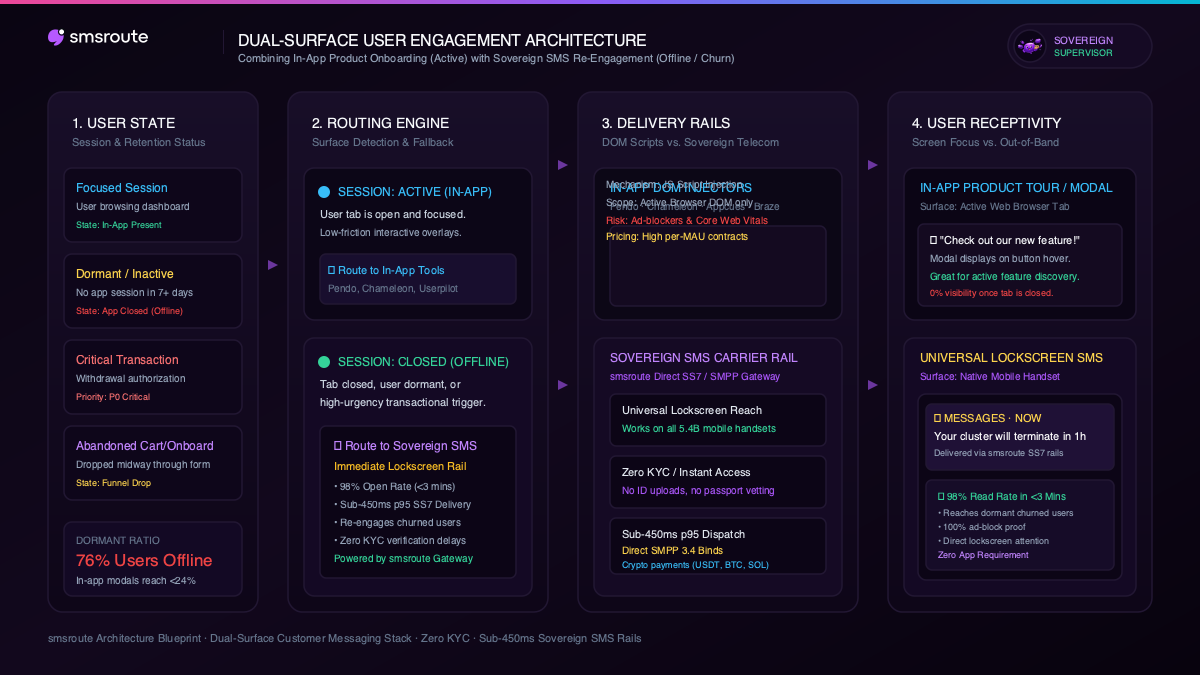The height and width of the screenshot is (675, 1200).
Task: Click 'IN-APP PRODUCT TOUR / MODAL' heading
Action: point(1016,188)
